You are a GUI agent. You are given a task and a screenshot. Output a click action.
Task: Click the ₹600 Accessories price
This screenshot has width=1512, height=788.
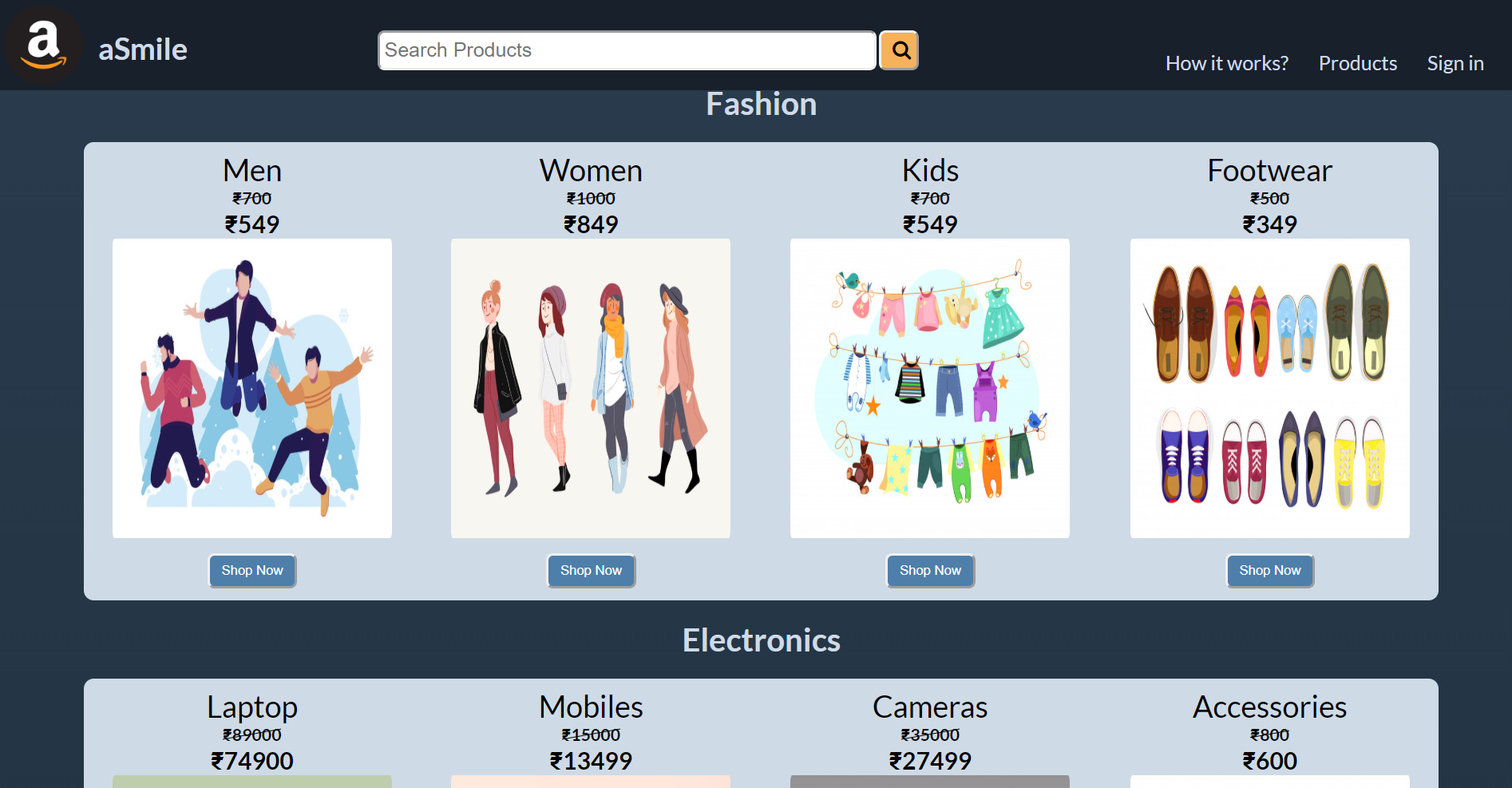coord(1270,761)
